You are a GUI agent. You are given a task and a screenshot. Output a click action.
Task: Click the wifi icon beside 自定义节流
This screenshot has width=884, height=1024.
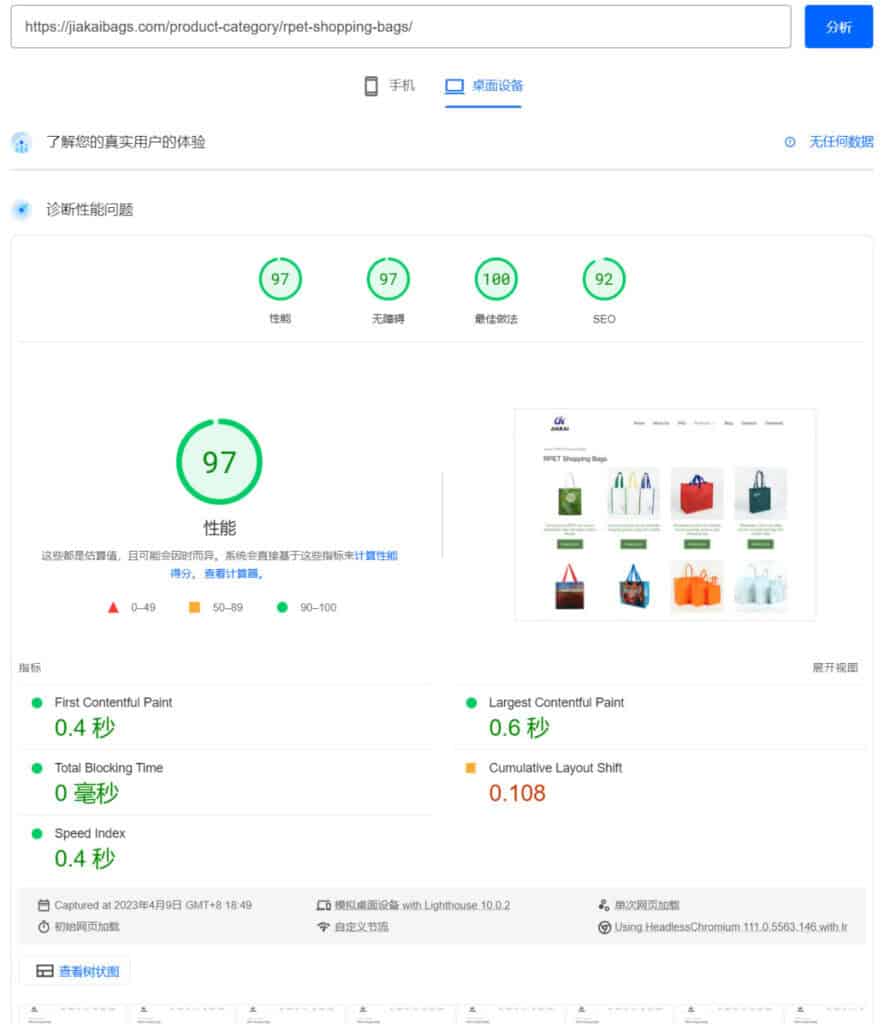323,927
